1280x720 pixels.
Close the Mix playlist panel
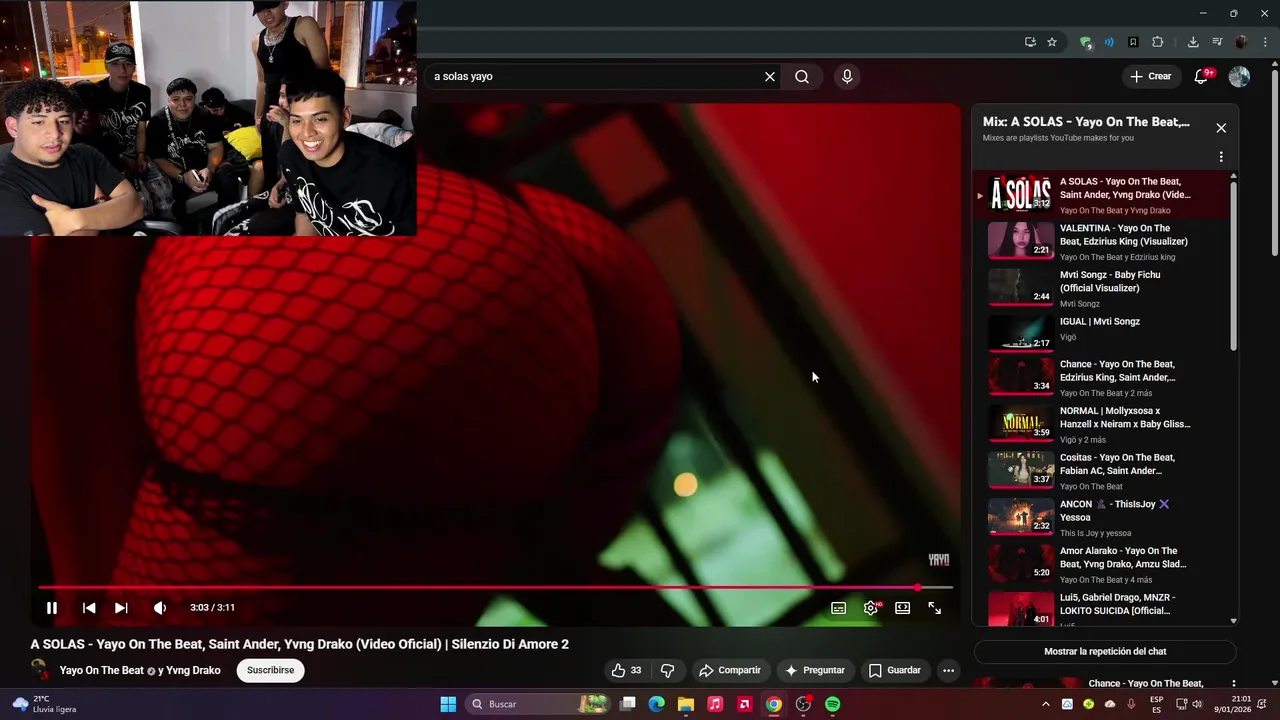(1221, 128)
